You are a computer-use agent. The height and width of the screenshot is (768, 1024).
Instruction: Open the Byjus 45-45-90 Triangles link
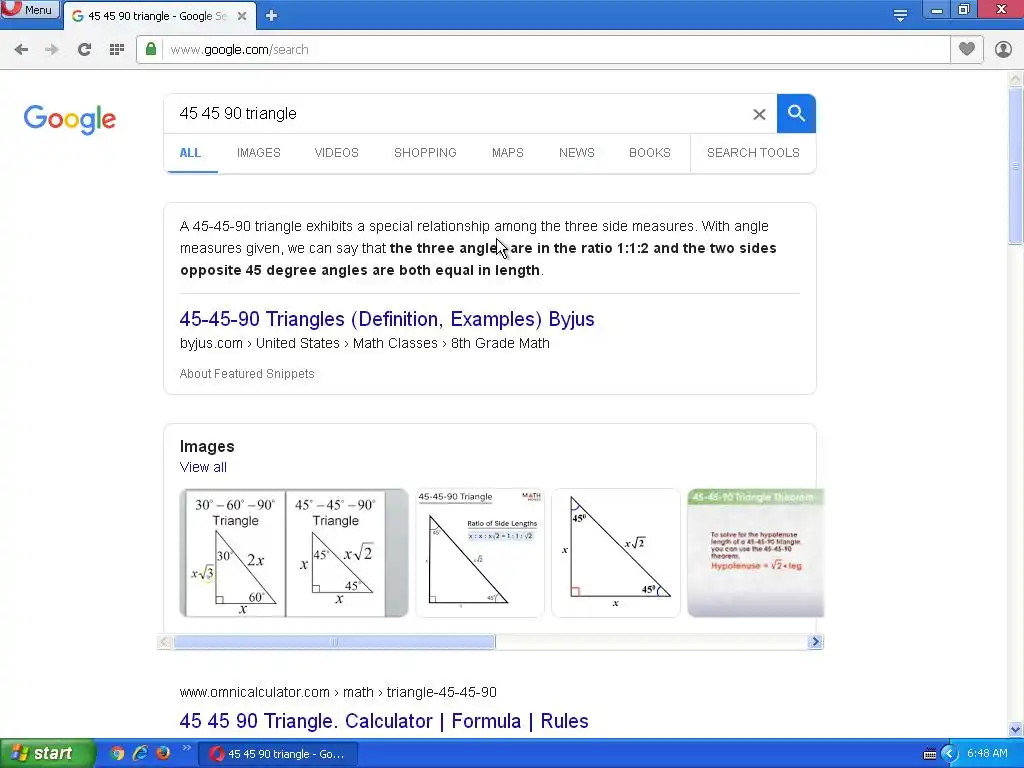(x=387, y=319)
